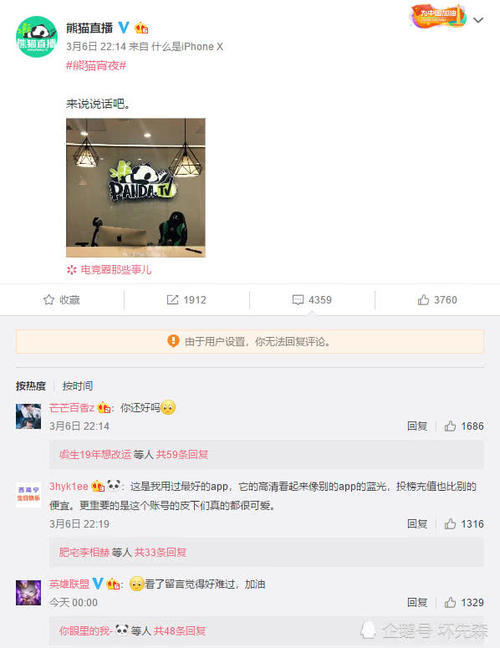Like the comment with 1686 thumbs-up
500x648 pixels.
click(450, 426)
